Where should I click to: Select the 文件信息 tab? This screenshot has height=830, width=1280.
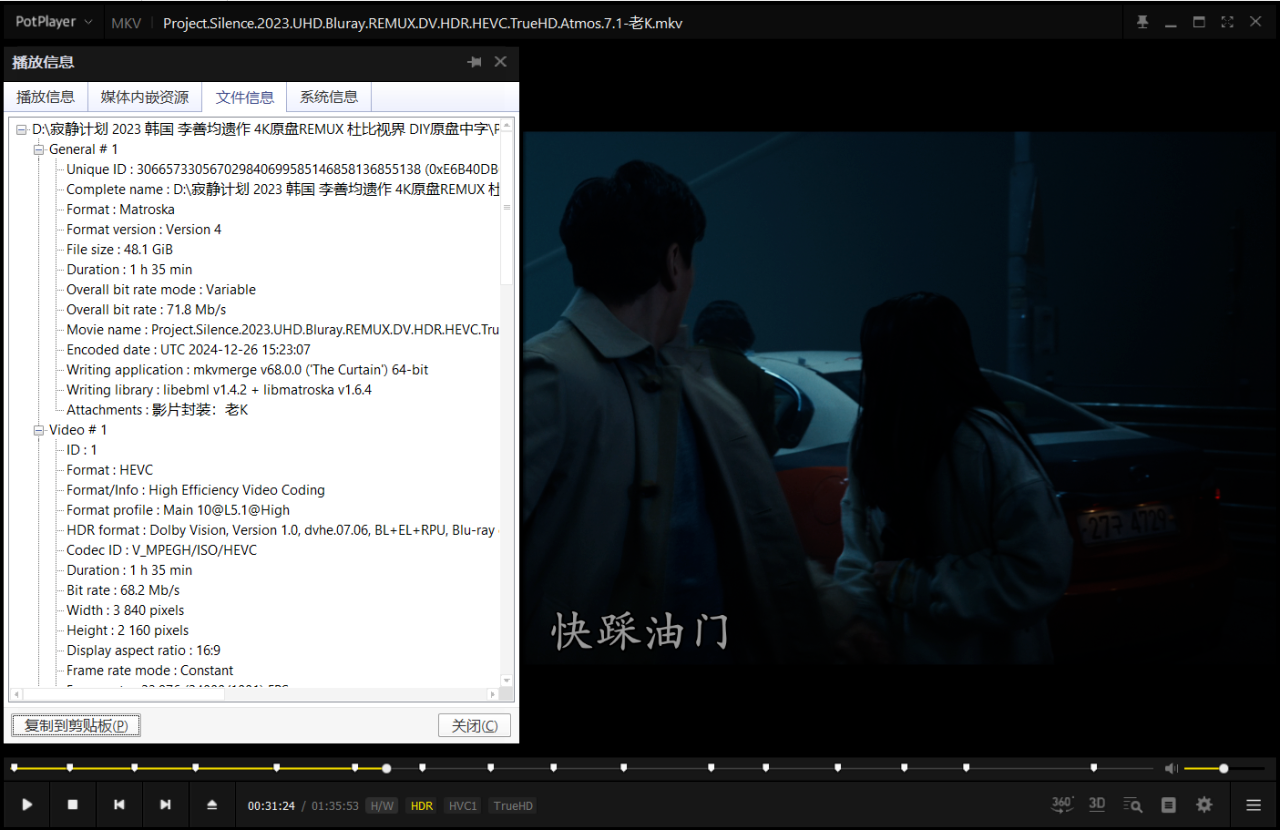coord(244,97)
